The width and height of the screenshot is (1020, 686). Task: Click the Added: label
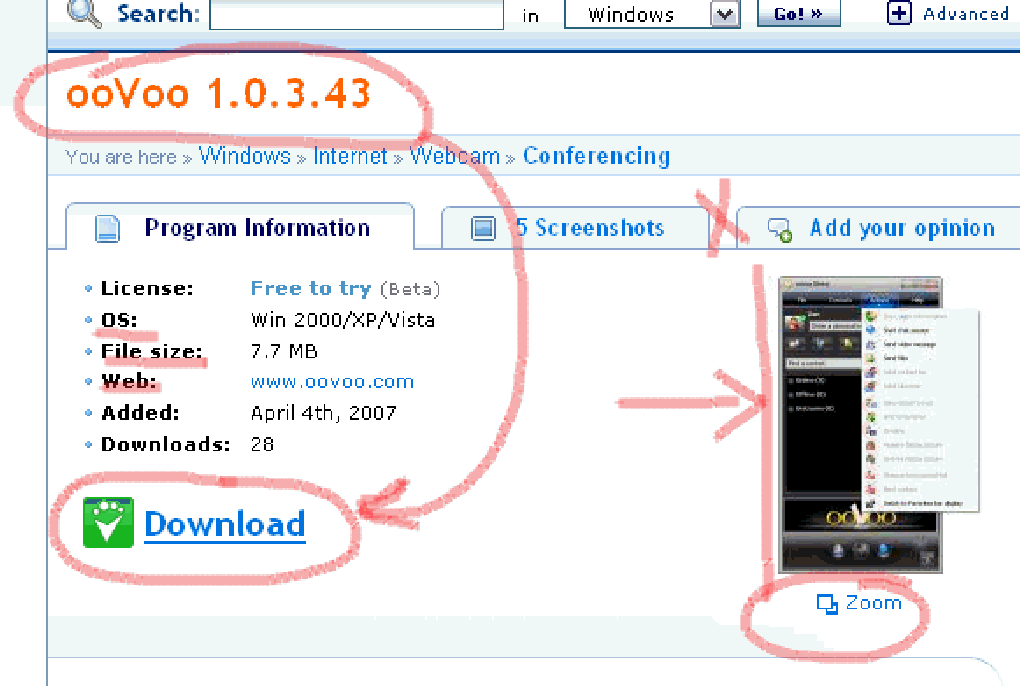[x=140, y=413]
